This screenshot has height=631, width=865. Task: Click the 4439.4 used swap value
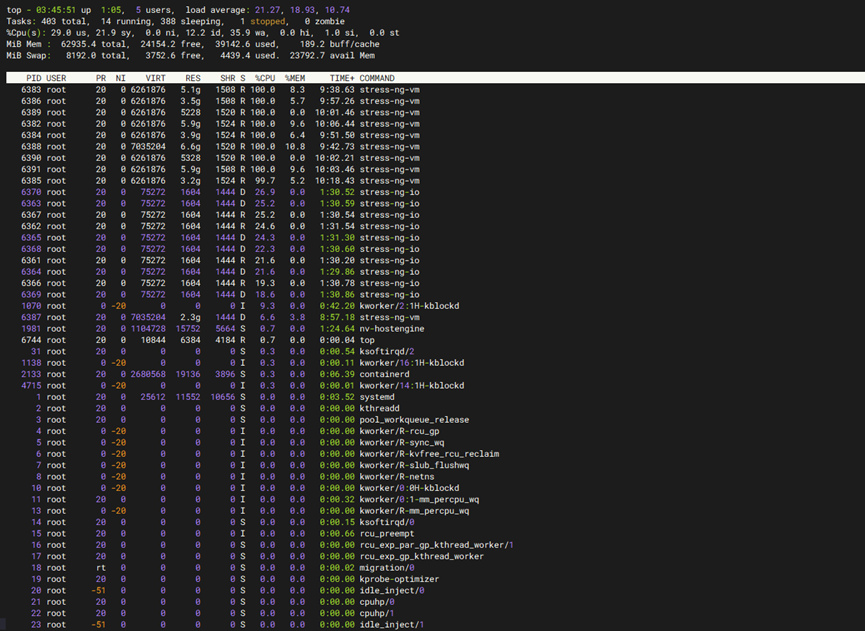click(249, 55)
